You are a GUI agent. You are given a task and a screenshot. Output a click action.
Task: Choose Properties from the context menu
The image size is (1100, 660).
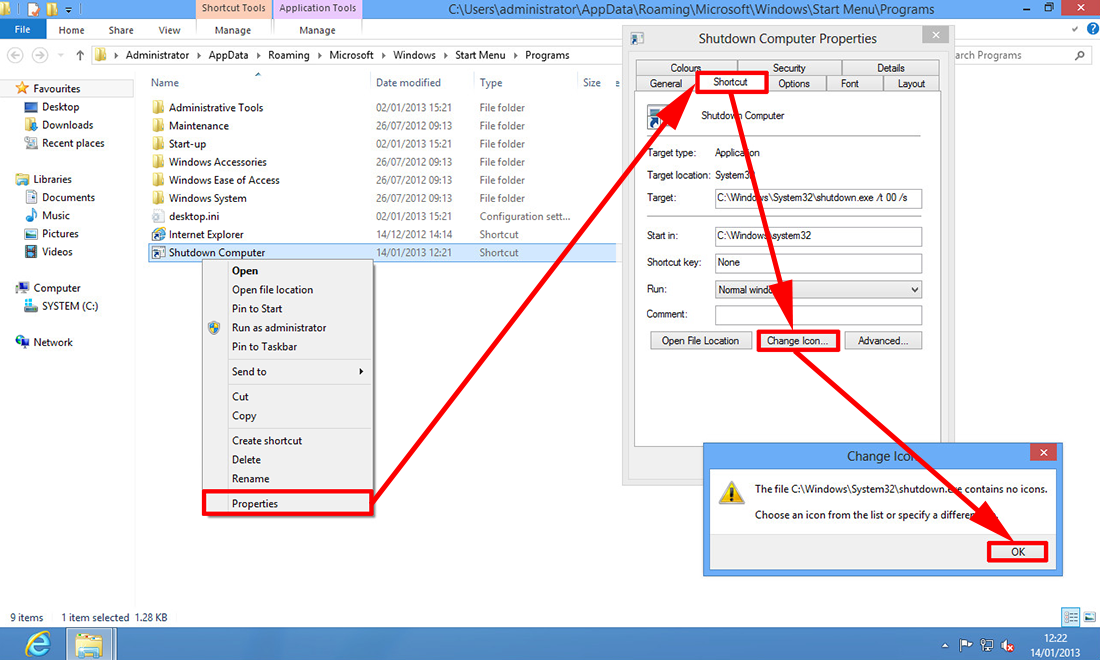pos(288,504)
